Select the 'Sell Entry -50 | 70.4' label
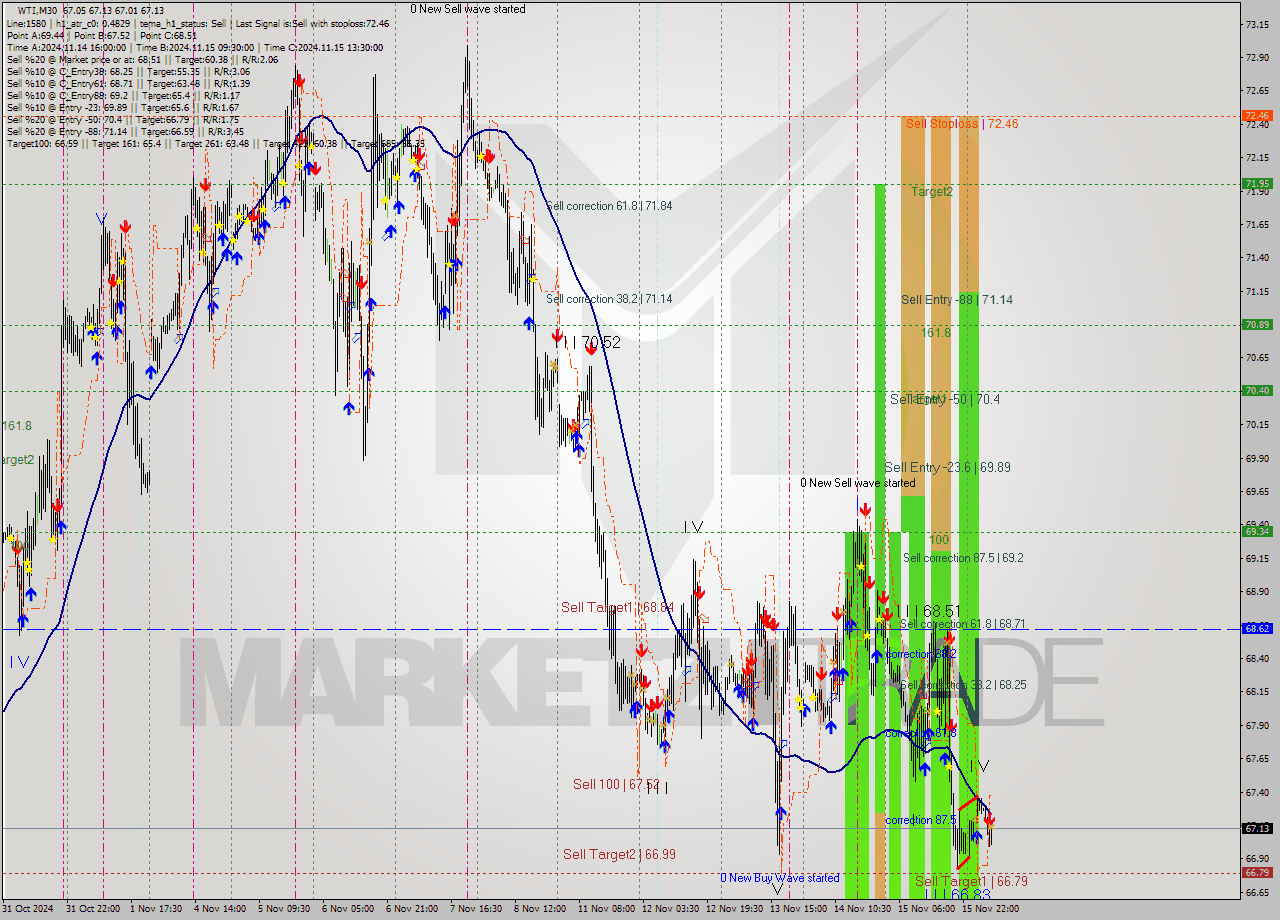Viewport: 1280px width, 920px height. pos(945,399)
